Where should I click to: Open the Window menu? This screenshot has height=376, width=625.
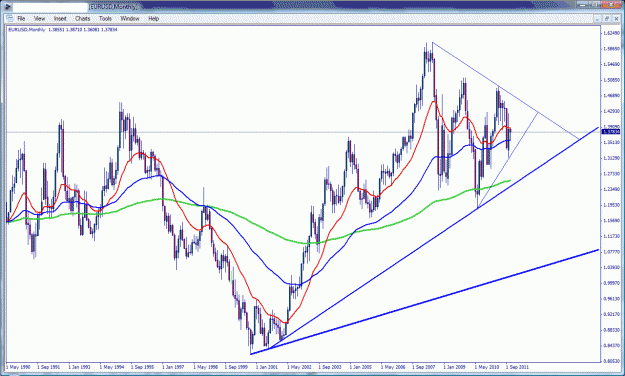130,18
